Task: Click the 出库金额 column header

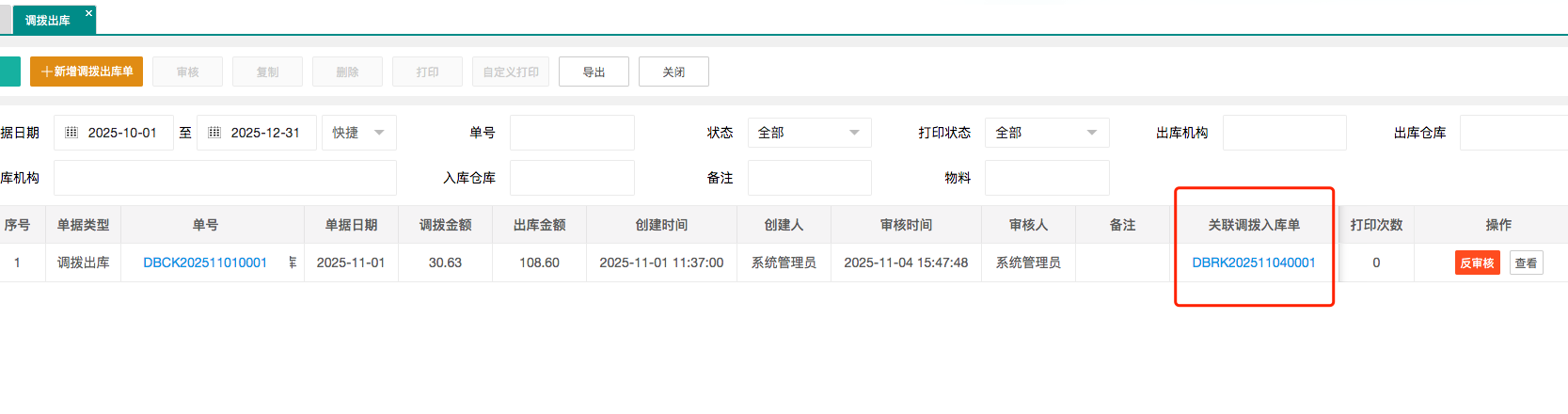Action: (539, 225)
